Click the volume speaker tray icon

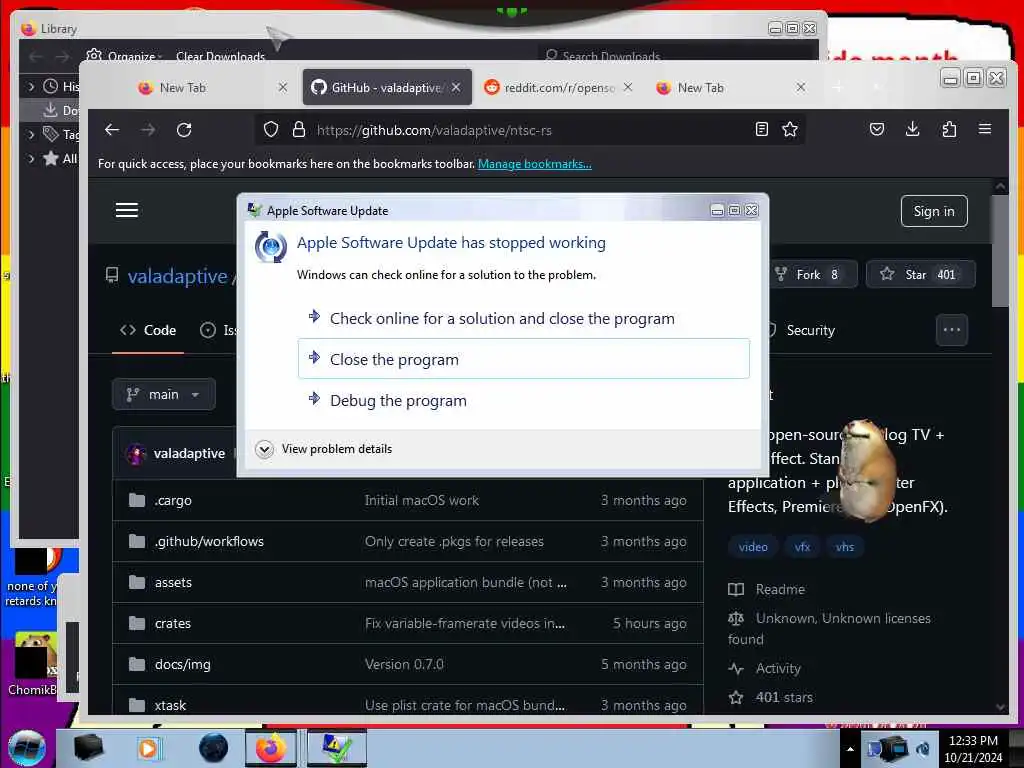(x=923, y=749)
